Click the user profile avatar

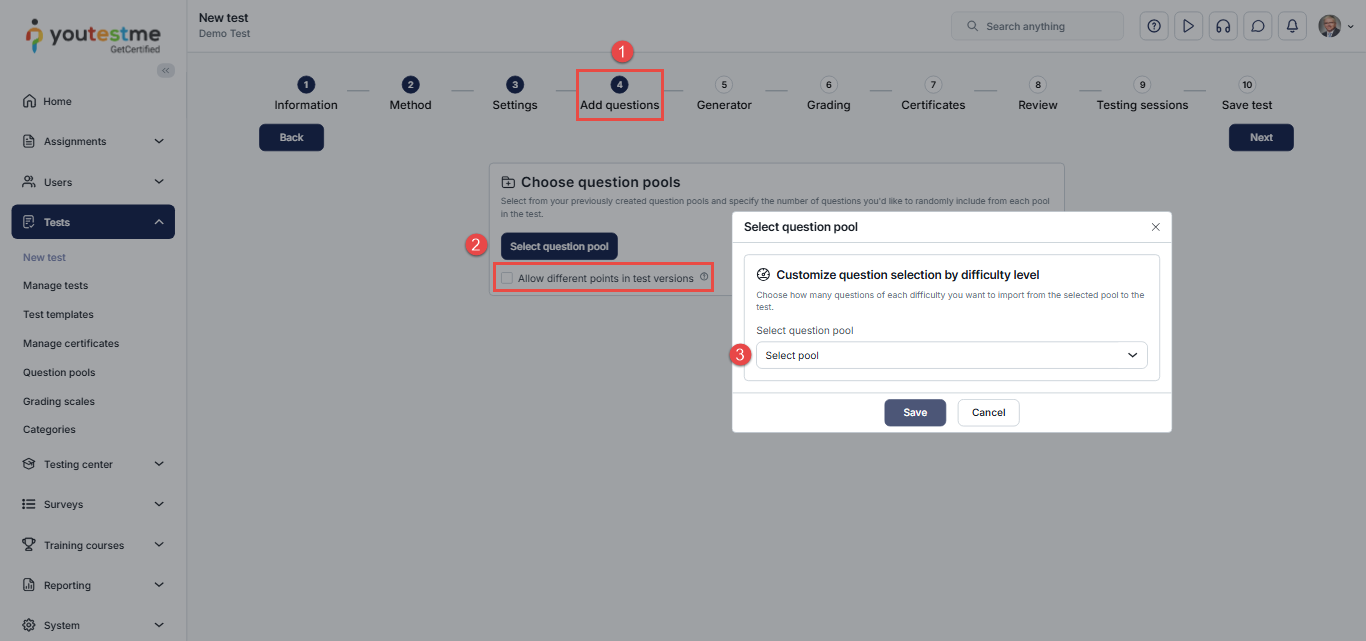point(1329,26)
